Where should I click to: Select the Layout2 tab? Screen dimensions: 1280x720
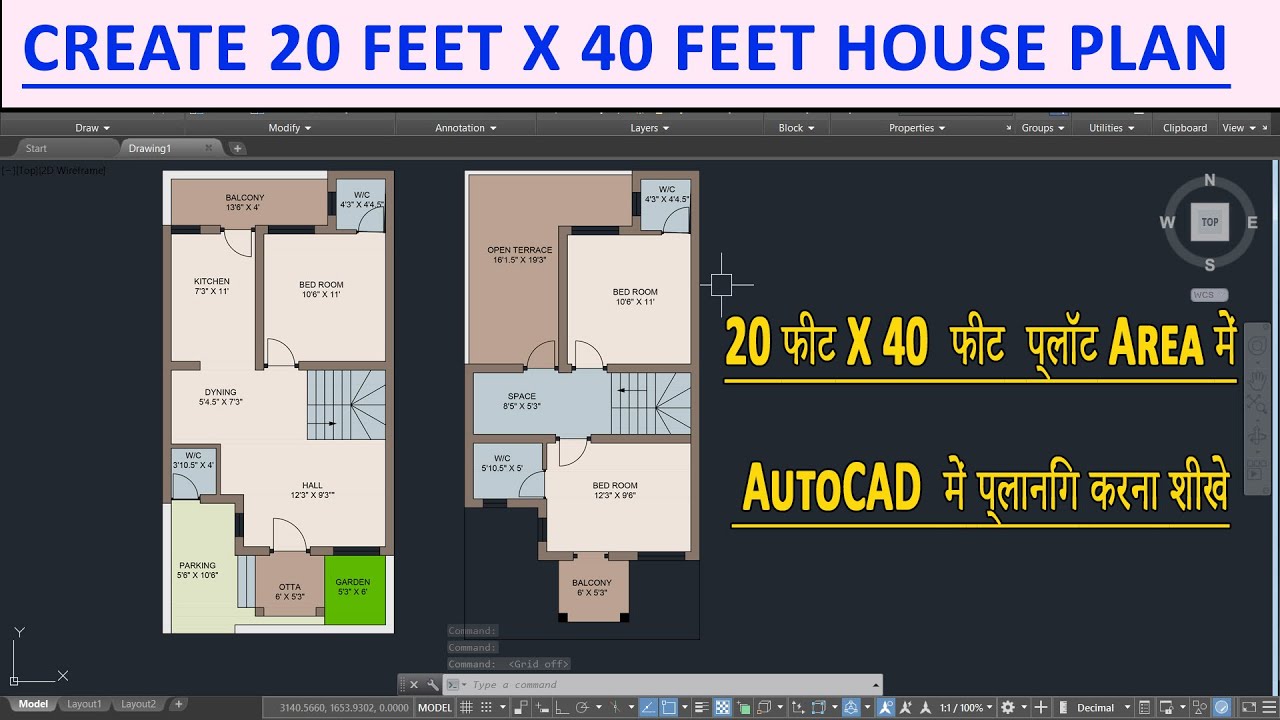pos(138,704)
